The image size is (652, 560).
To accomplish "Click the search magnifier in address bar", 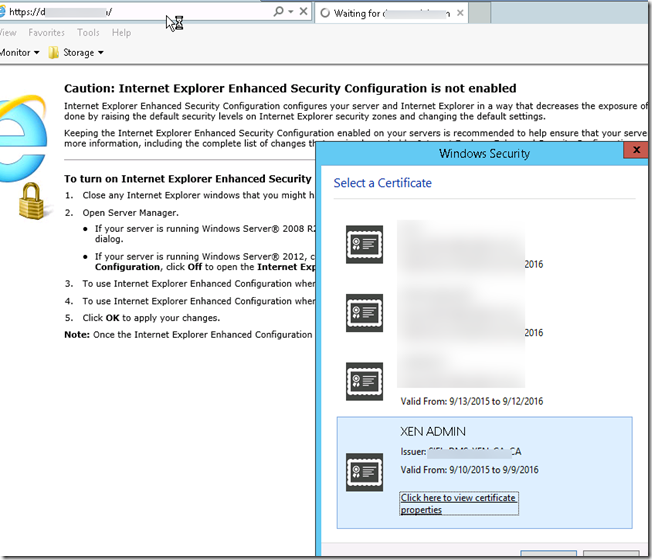I will [278, 11].
